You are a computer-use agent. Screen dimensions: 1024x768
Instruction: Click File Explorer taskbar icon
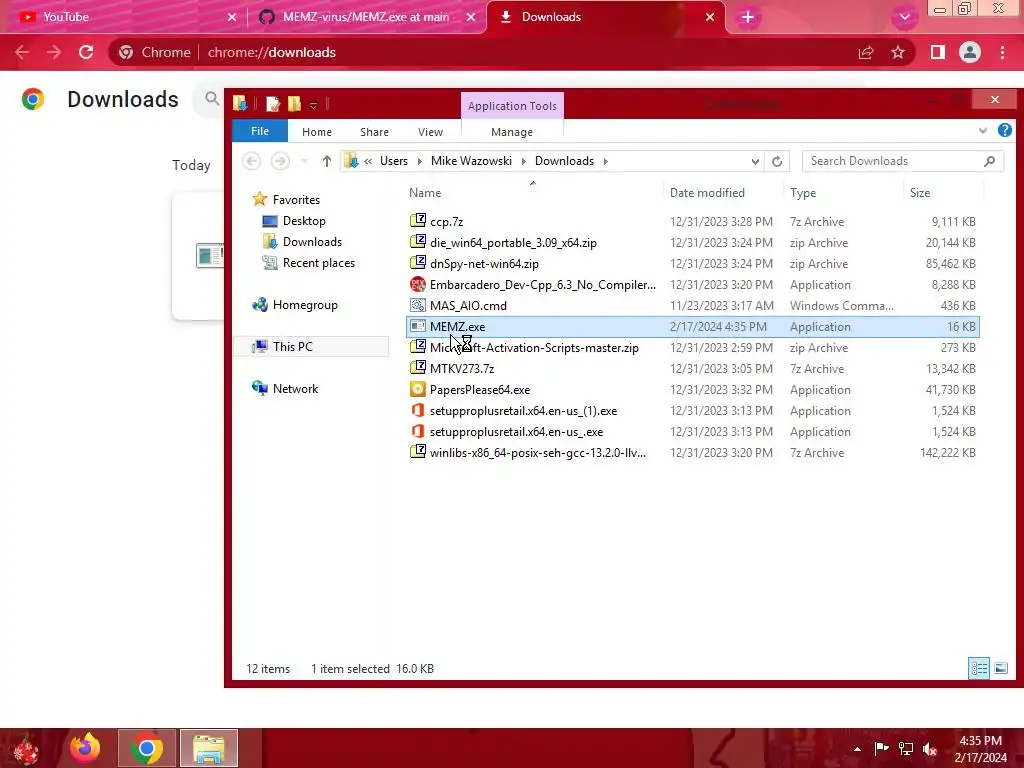pos(209,748)
